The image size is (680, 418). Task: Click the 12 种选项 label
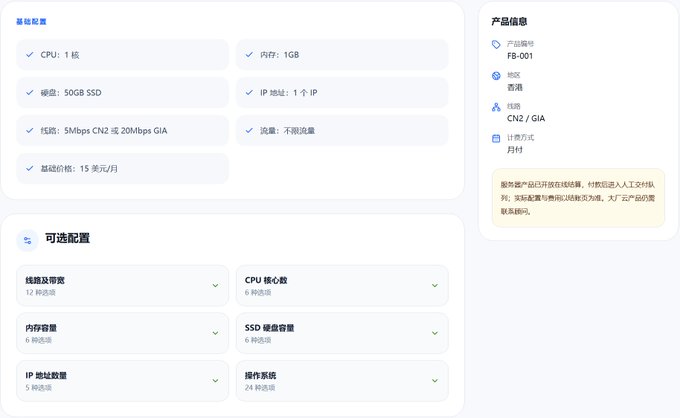point(40,293)
